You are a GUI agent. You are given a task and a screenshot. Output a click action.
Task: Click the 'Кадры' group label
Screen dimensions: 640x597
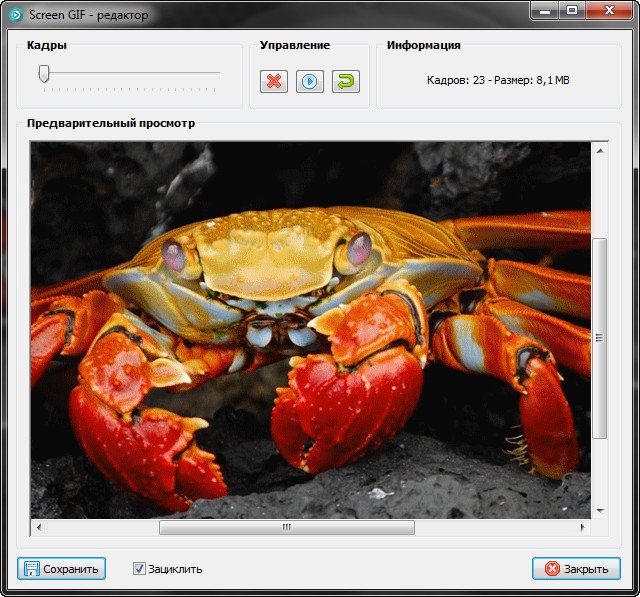(47, 45)
